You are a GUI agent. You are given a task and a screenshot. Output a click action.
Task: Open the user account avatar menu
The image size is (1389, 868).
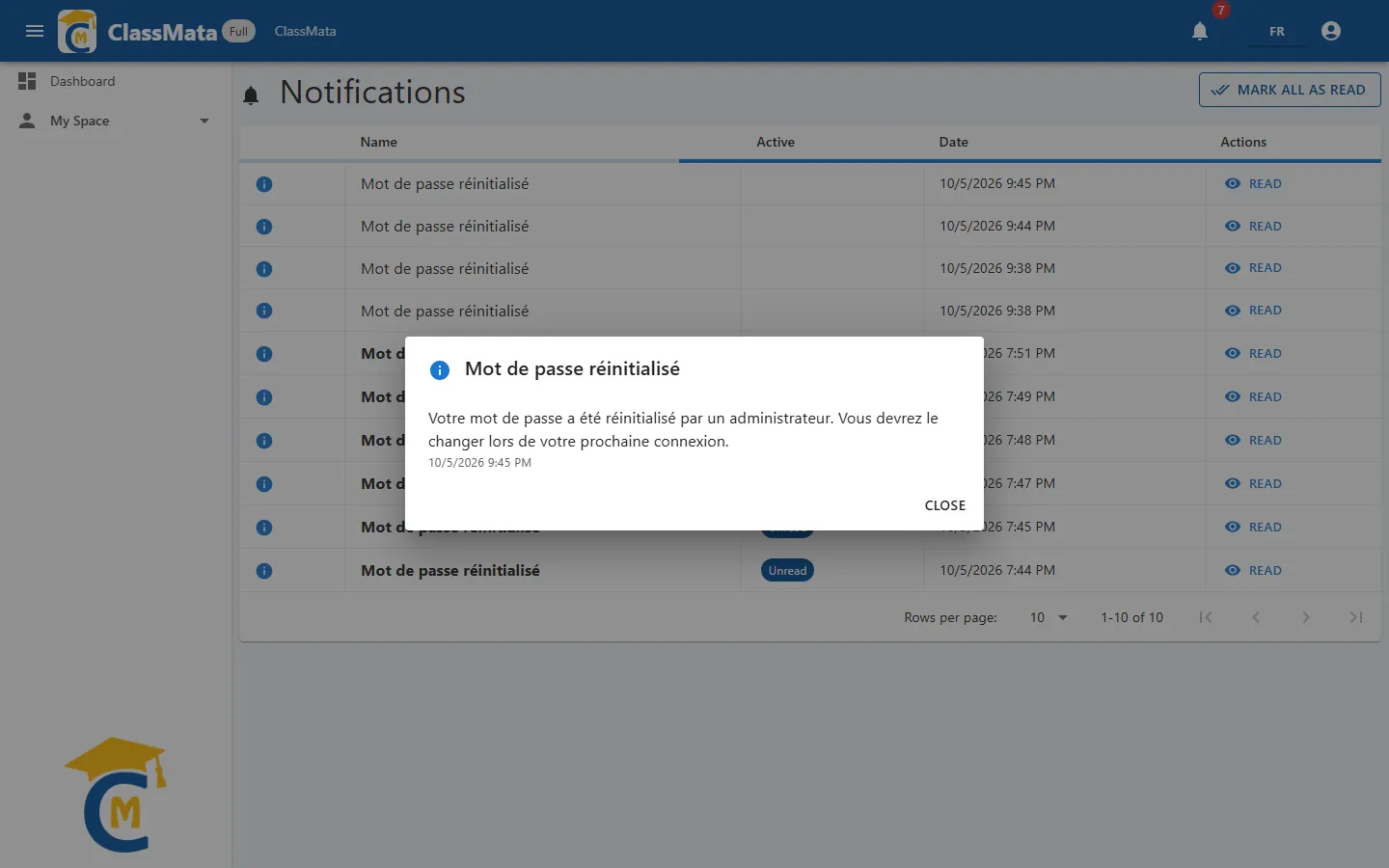(1331, 31)
